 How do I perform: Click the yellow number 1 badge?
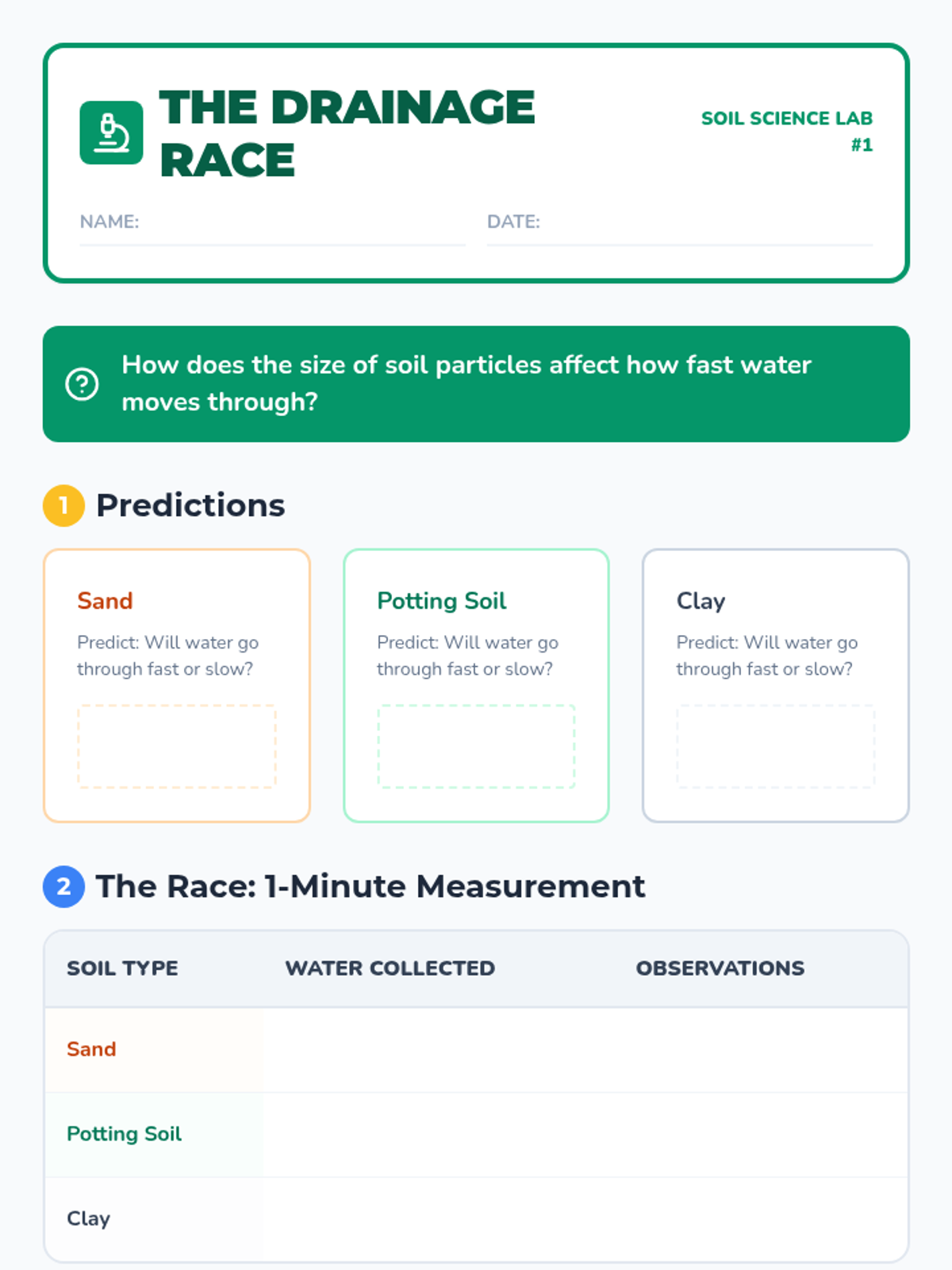63,506
